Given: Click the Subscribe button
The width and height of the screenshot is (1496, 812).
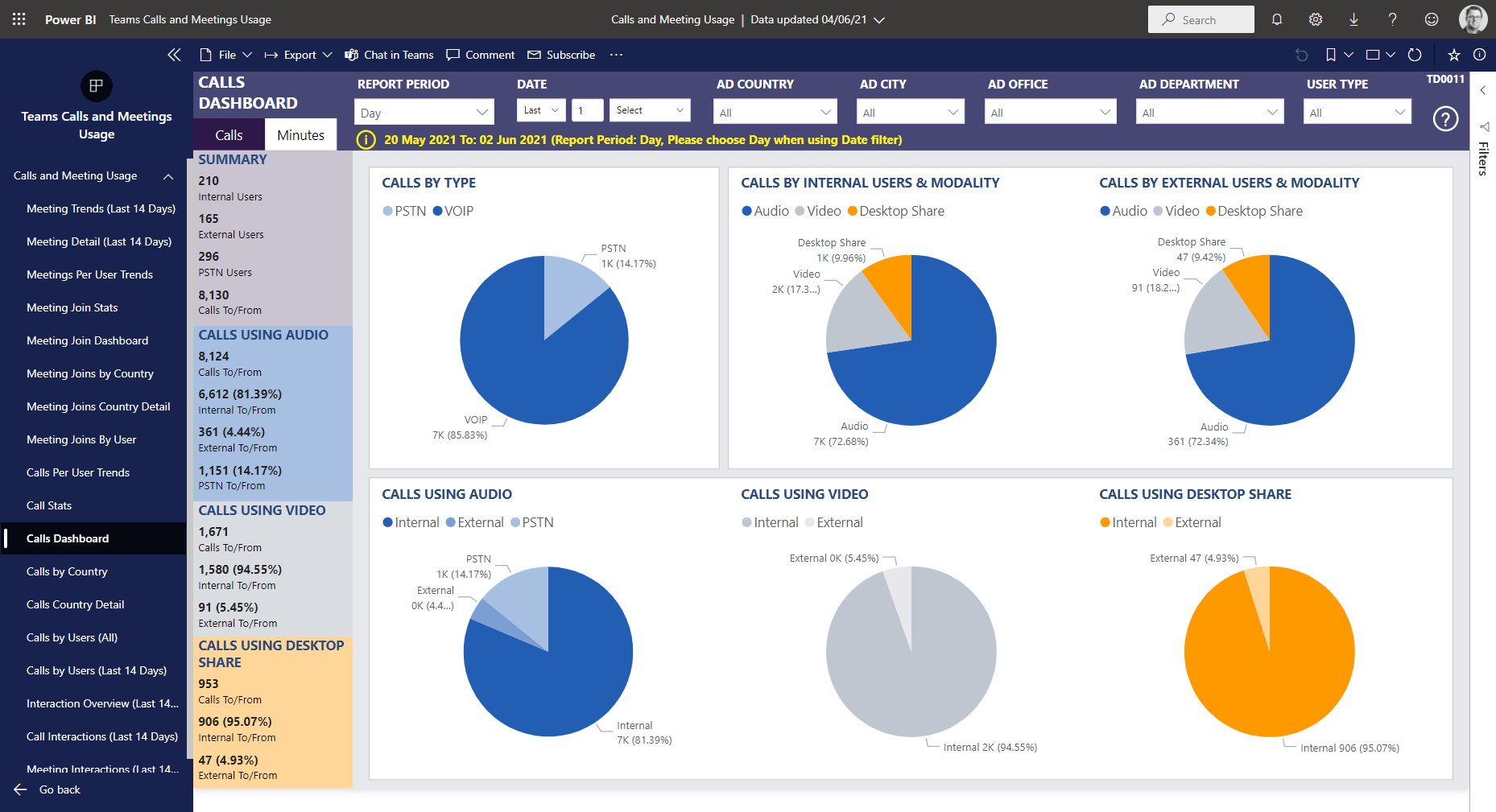Looking at the screenshot, I should coord(562,55).
